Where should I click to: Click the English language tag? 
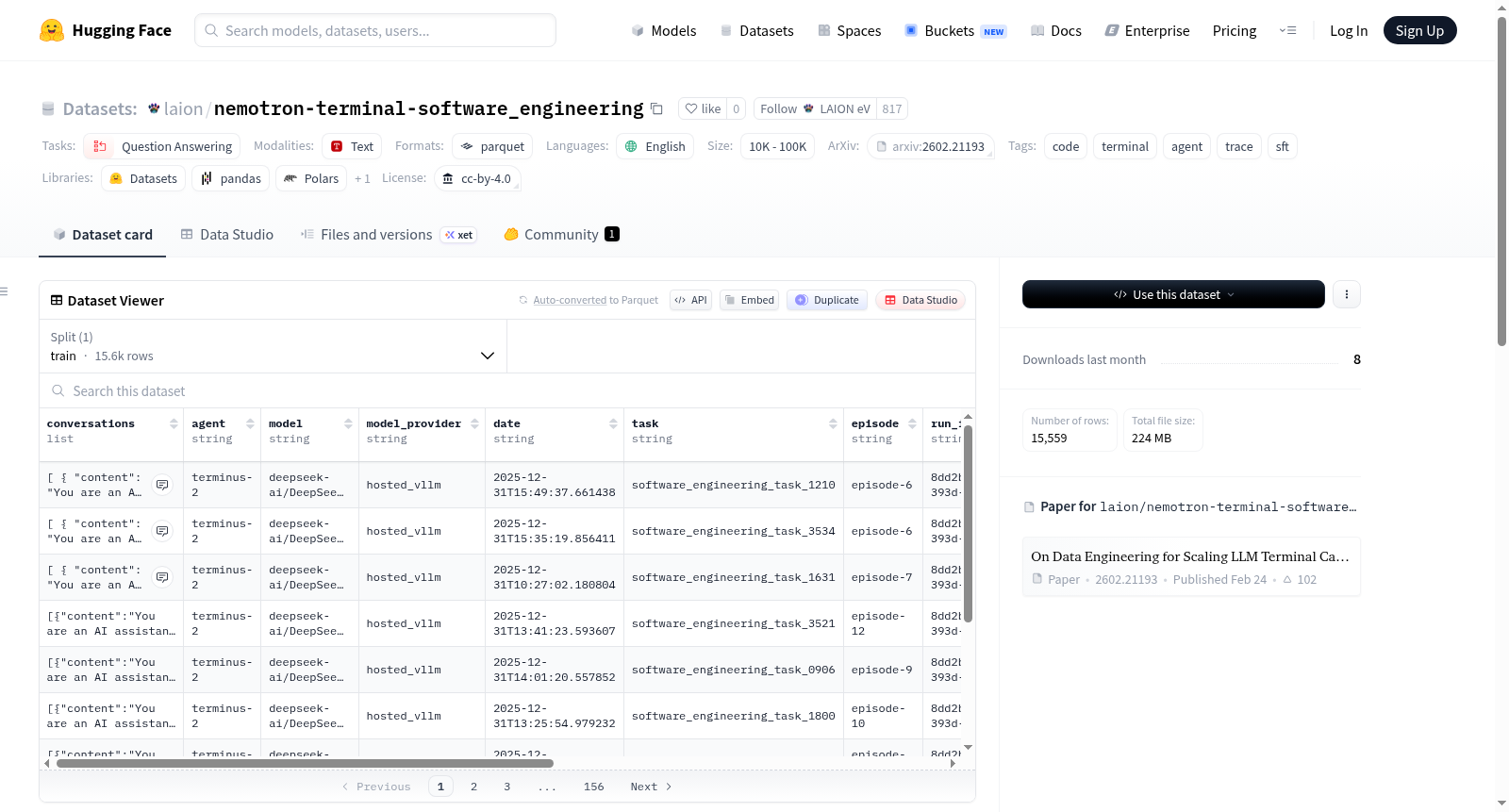pyautogui.click(x=655, y=146)
